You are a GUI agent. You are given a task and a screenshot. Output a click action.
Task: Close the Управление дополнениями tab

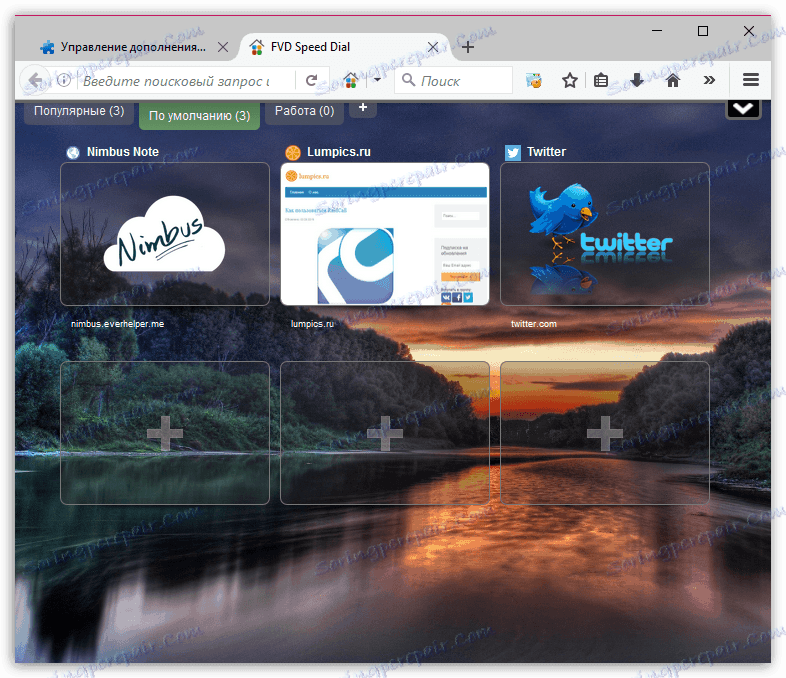223,47
